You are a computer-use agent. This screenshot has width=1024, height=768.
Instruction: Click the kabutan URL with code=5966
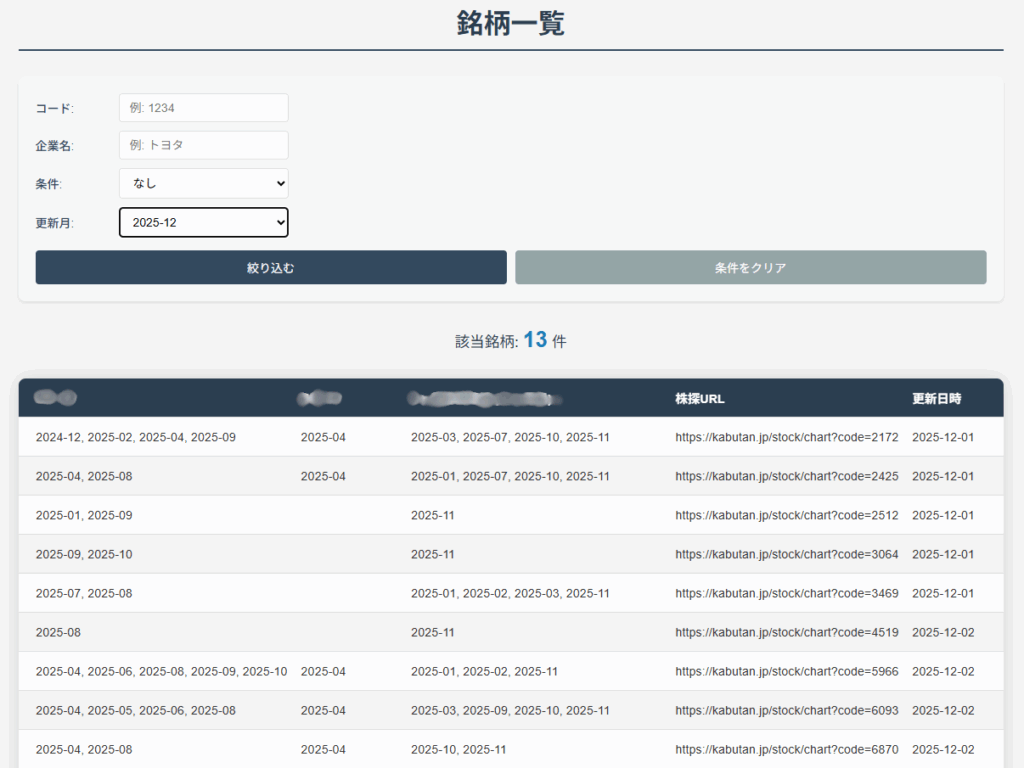(786, 671)
